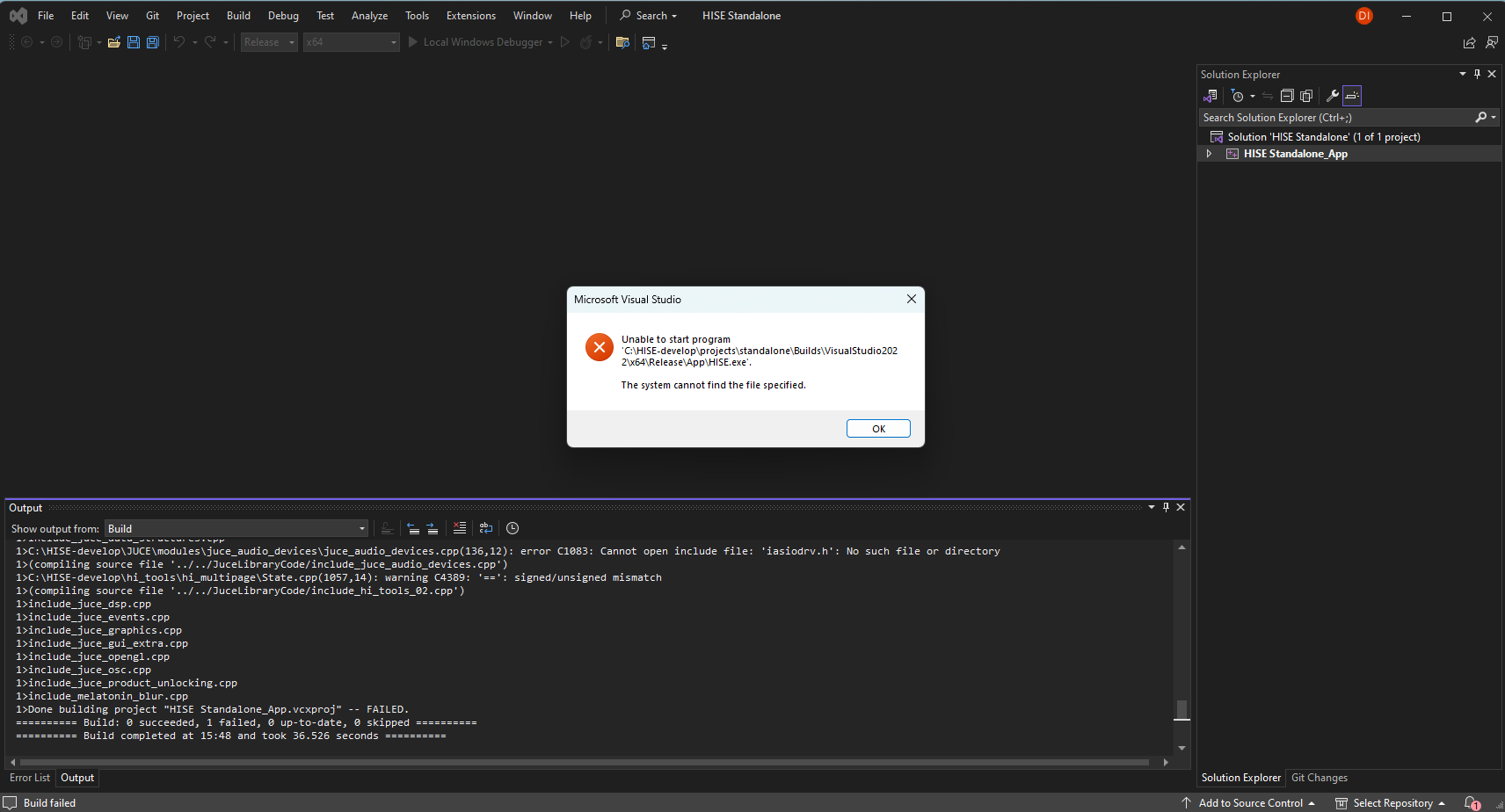Open the Git menu
The height and width of the screenshot is (812, 1505).
pyautogui.click(x=152, y=16)
